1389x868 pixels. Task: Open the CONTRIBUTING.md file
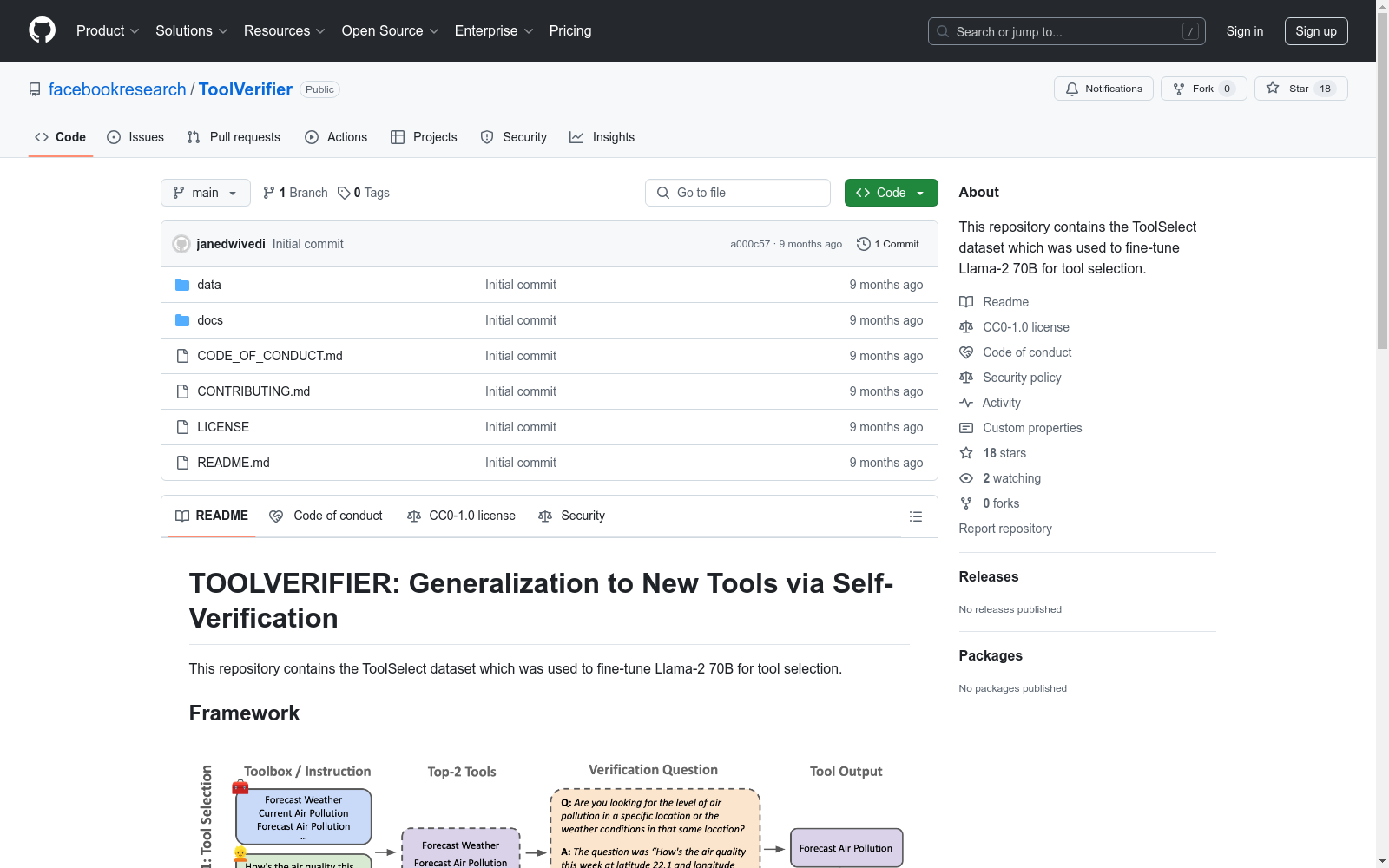(x=253, y=391)
